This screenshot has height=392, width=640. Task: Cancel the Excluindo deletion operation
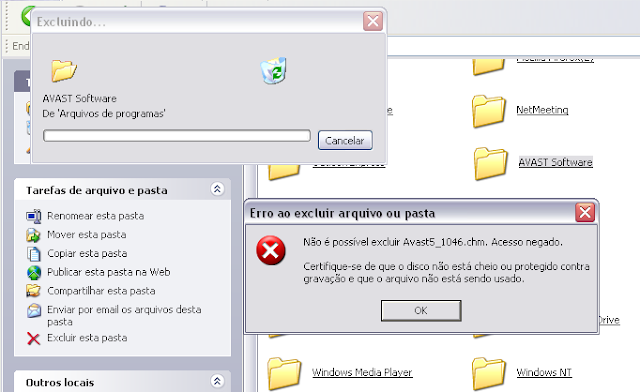coord(345,140)
